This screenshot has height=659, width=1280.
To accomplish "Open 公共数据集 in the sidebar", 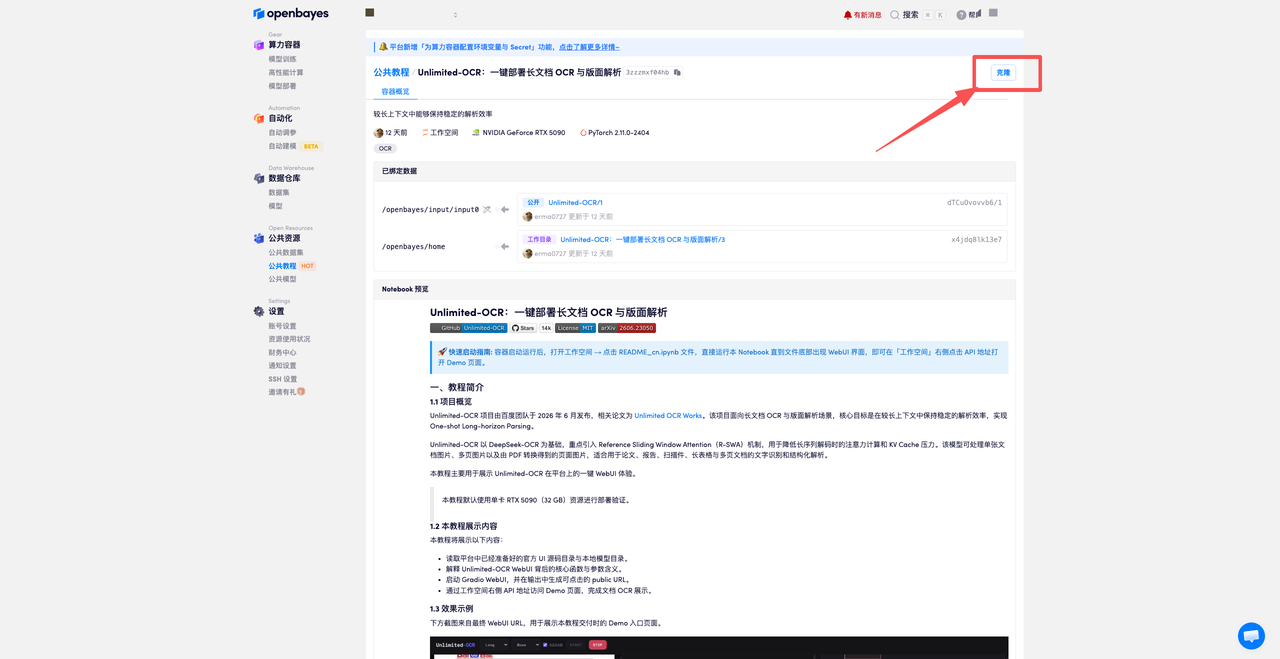I will tap(285, 253).
